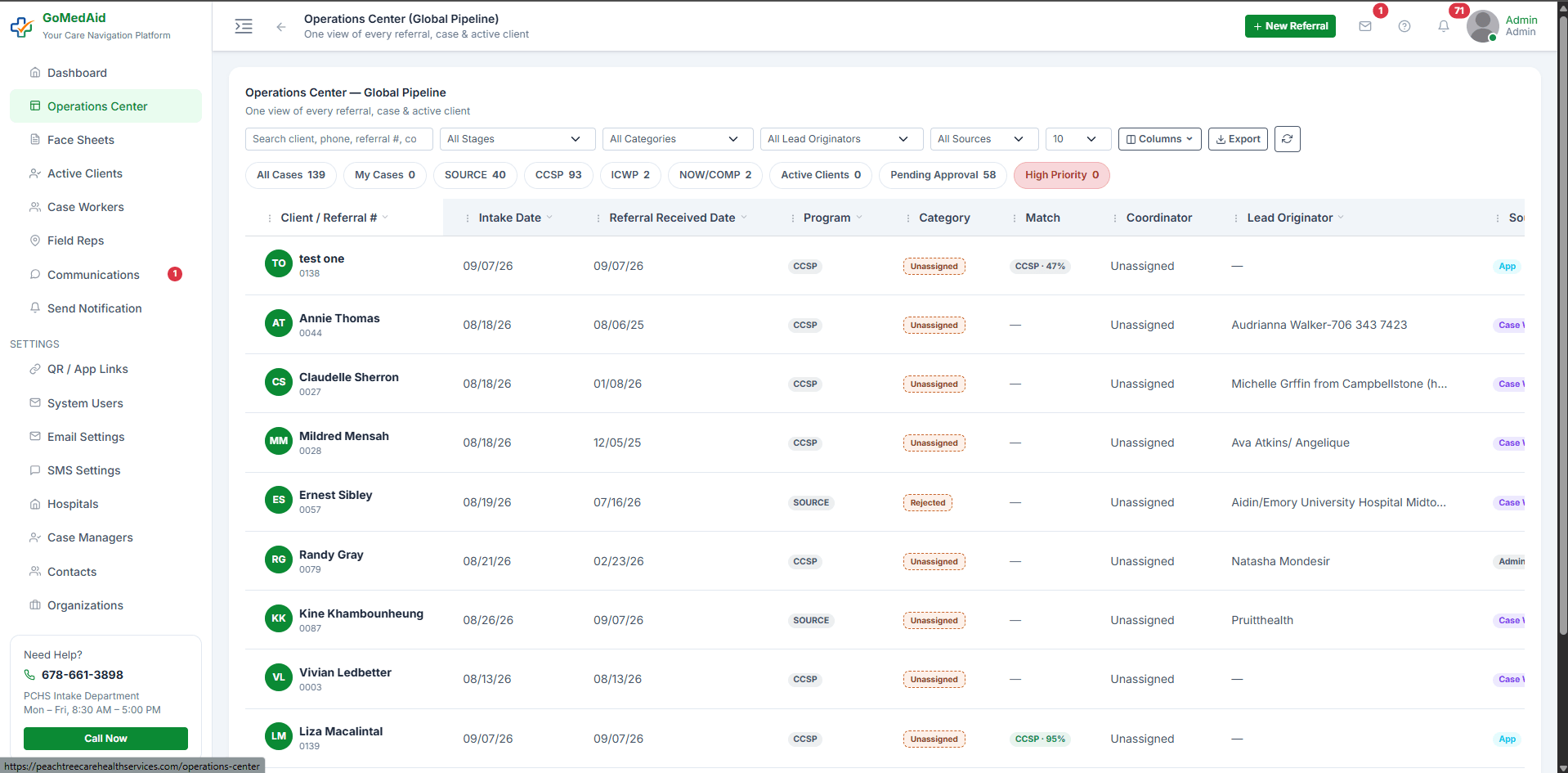
Task: Select the High Priority 0 filter tab
Action: 1062,175
